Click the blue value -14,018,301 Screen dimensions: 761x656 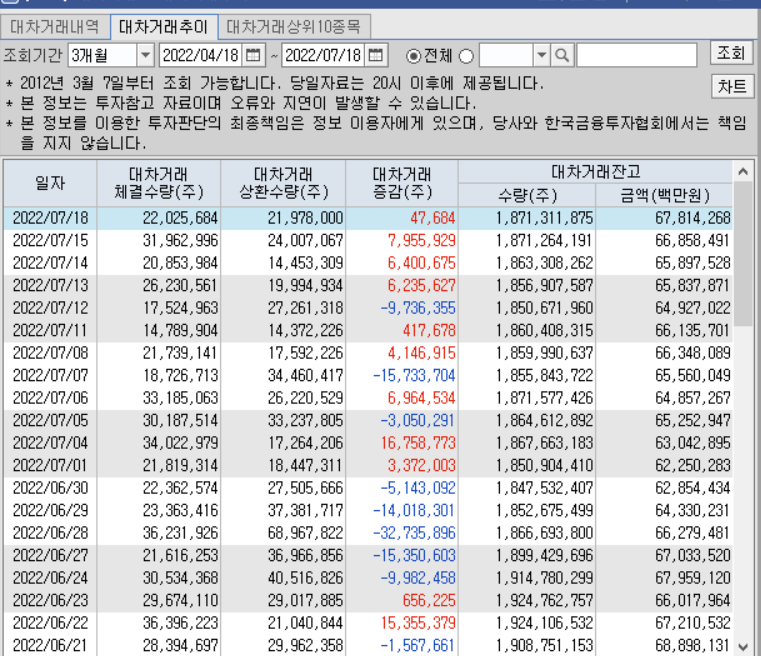414,511
